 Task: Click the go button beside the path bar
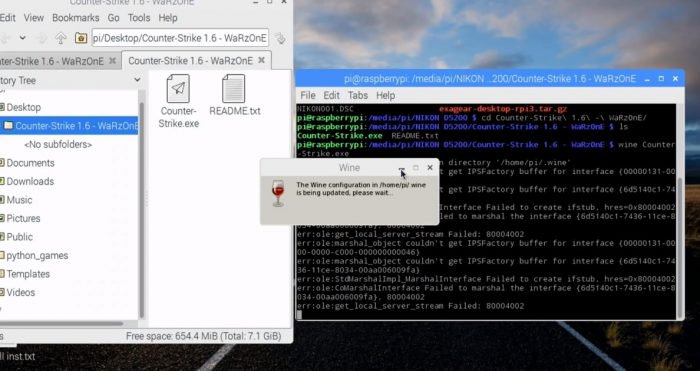point(280,38)
